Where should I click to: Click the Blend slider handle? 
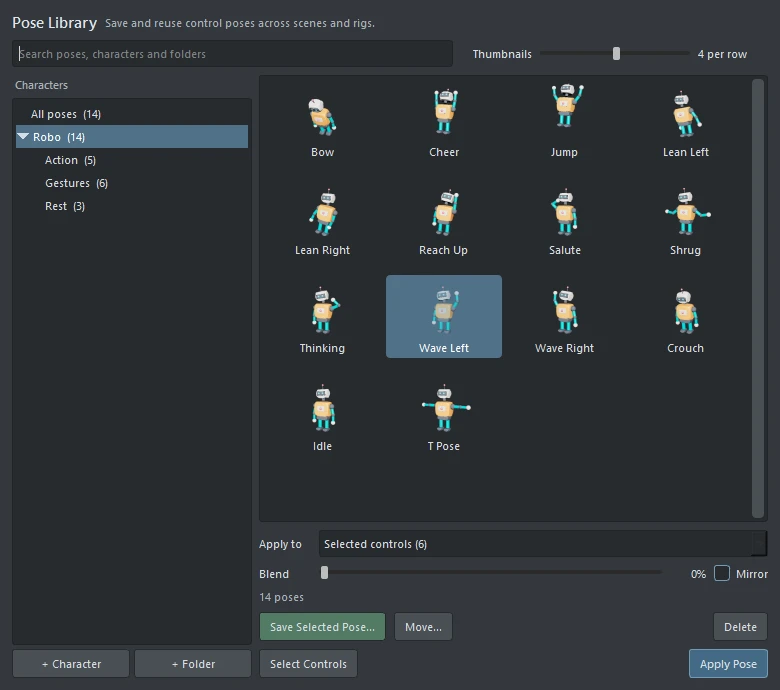click(x=324, y=573)
